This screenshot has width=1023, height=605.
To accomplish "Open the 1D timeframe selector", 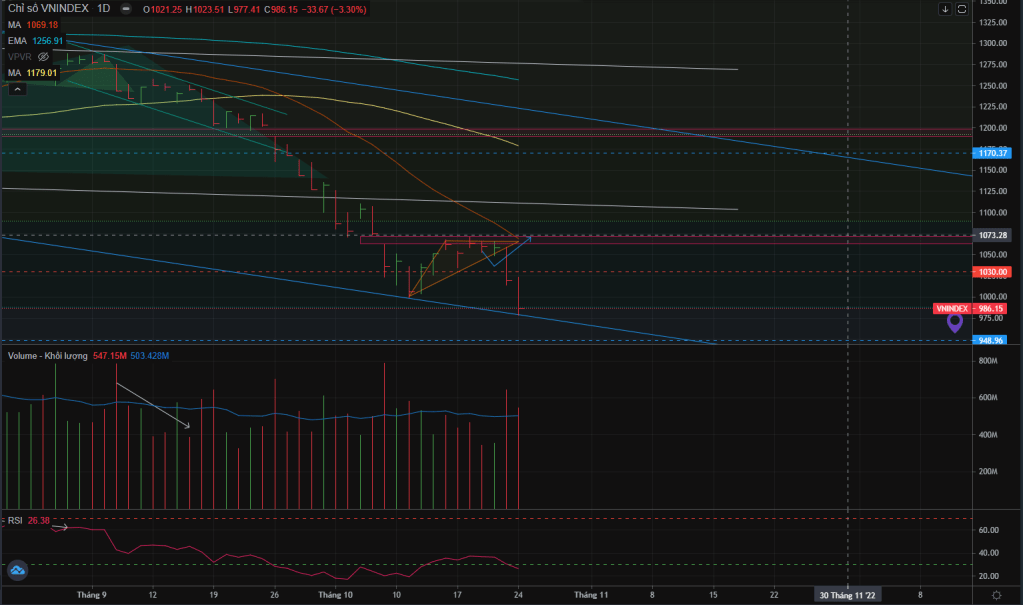I will tap(103, 9).
